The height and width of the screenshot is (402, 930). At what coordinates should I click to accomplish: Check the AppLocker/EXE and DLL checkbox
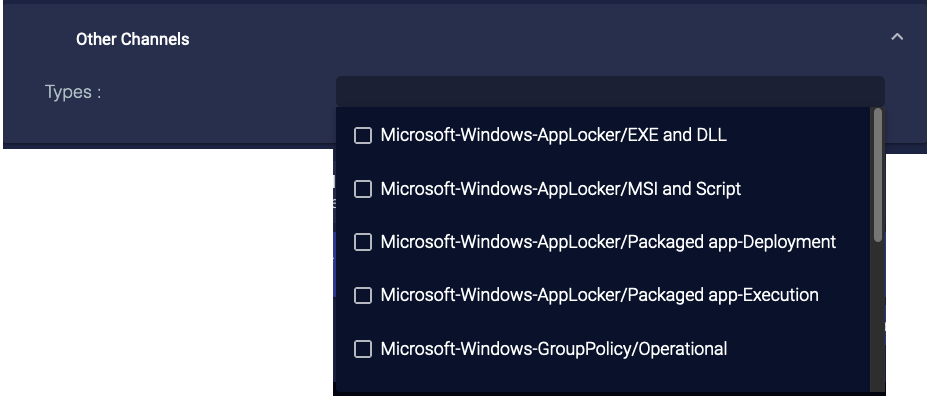click(x=363, y=135)
